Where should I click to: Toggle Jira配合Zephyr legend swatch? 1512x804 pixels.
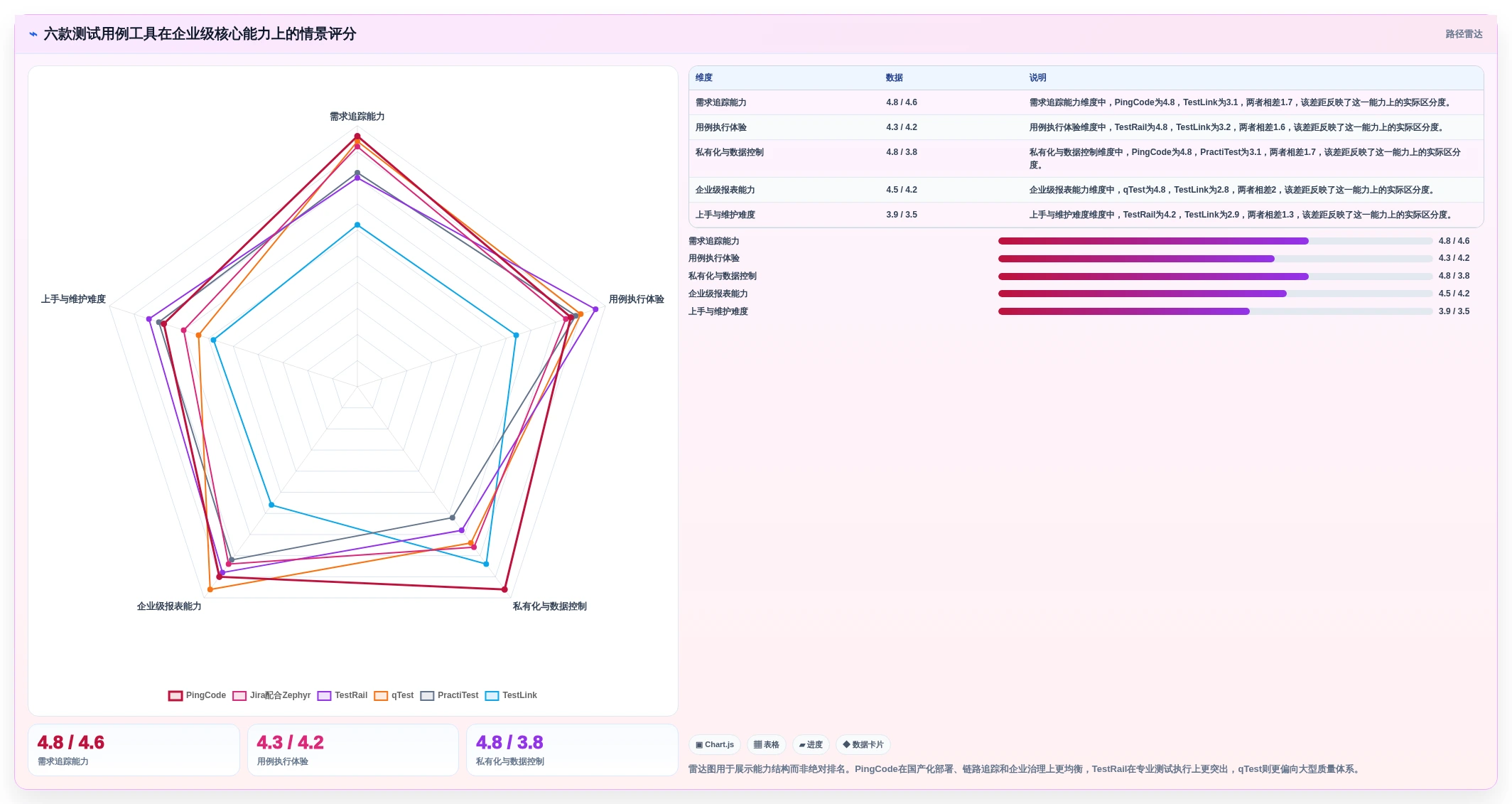[239, 696]
